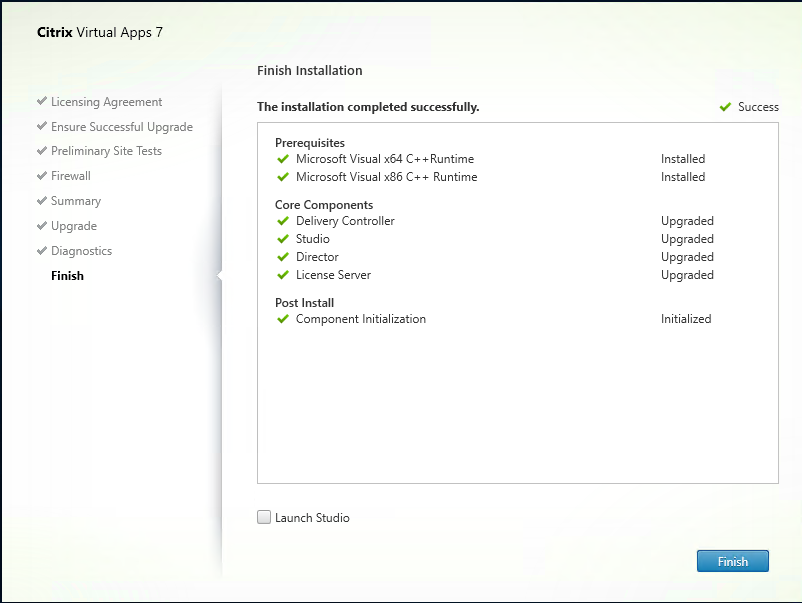Click the Installed status for x64 C++Runtime
Viewport: 802px width, 603px height.
point(683,159)
